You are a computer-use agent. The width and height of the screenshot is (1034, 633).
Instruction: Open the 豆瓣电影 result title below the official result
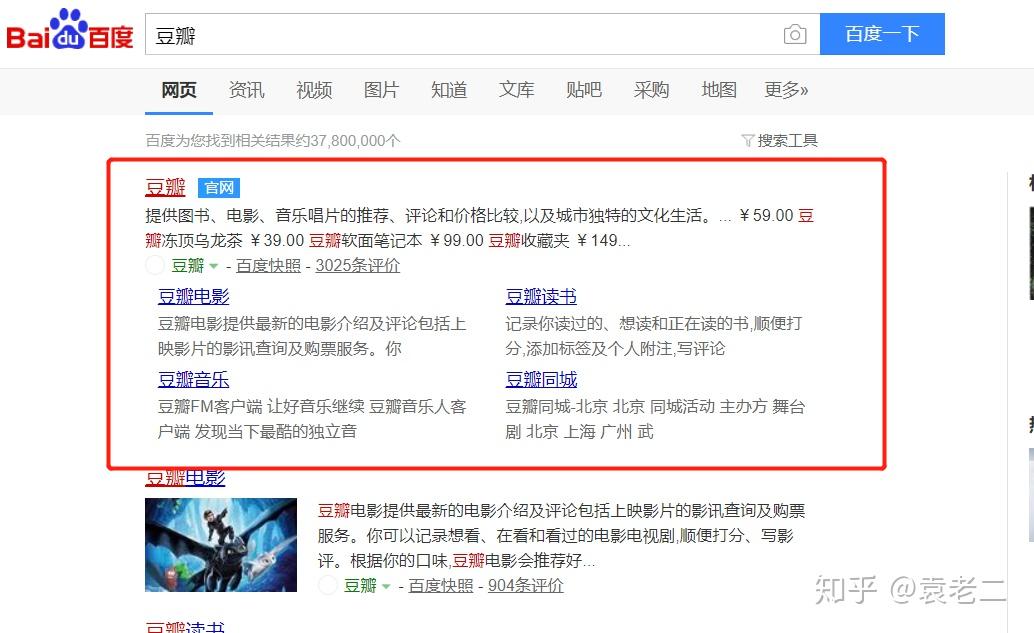(185, 478)
